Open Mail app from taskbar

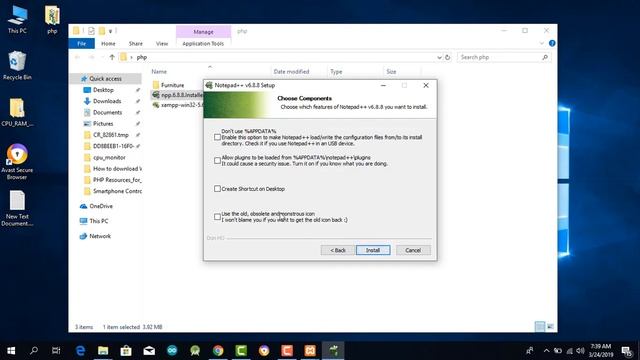(x=149, y=350)
